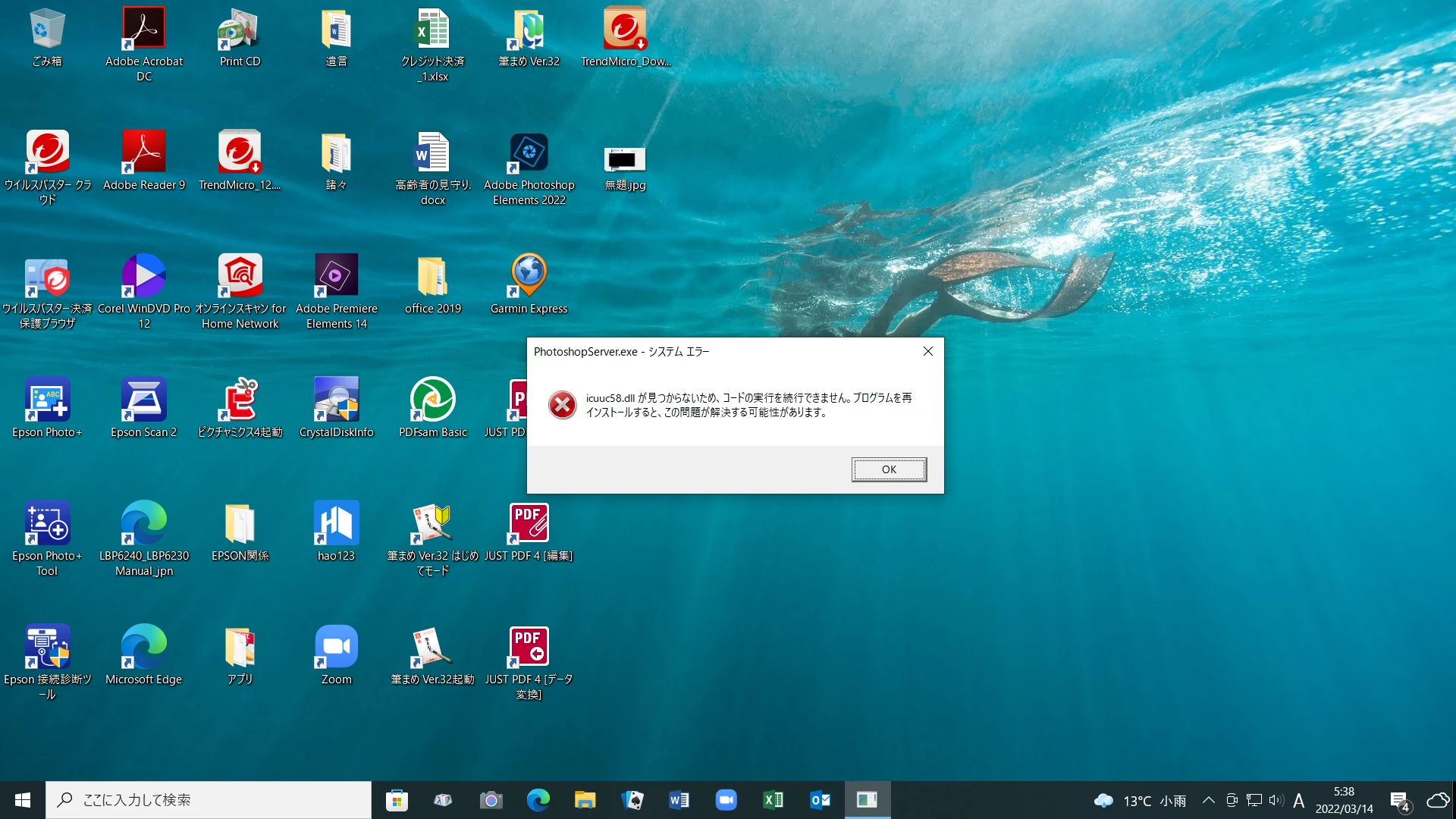Open the Windows Start menu
The width and height of the screenshot is (1456, 819).
23,800
